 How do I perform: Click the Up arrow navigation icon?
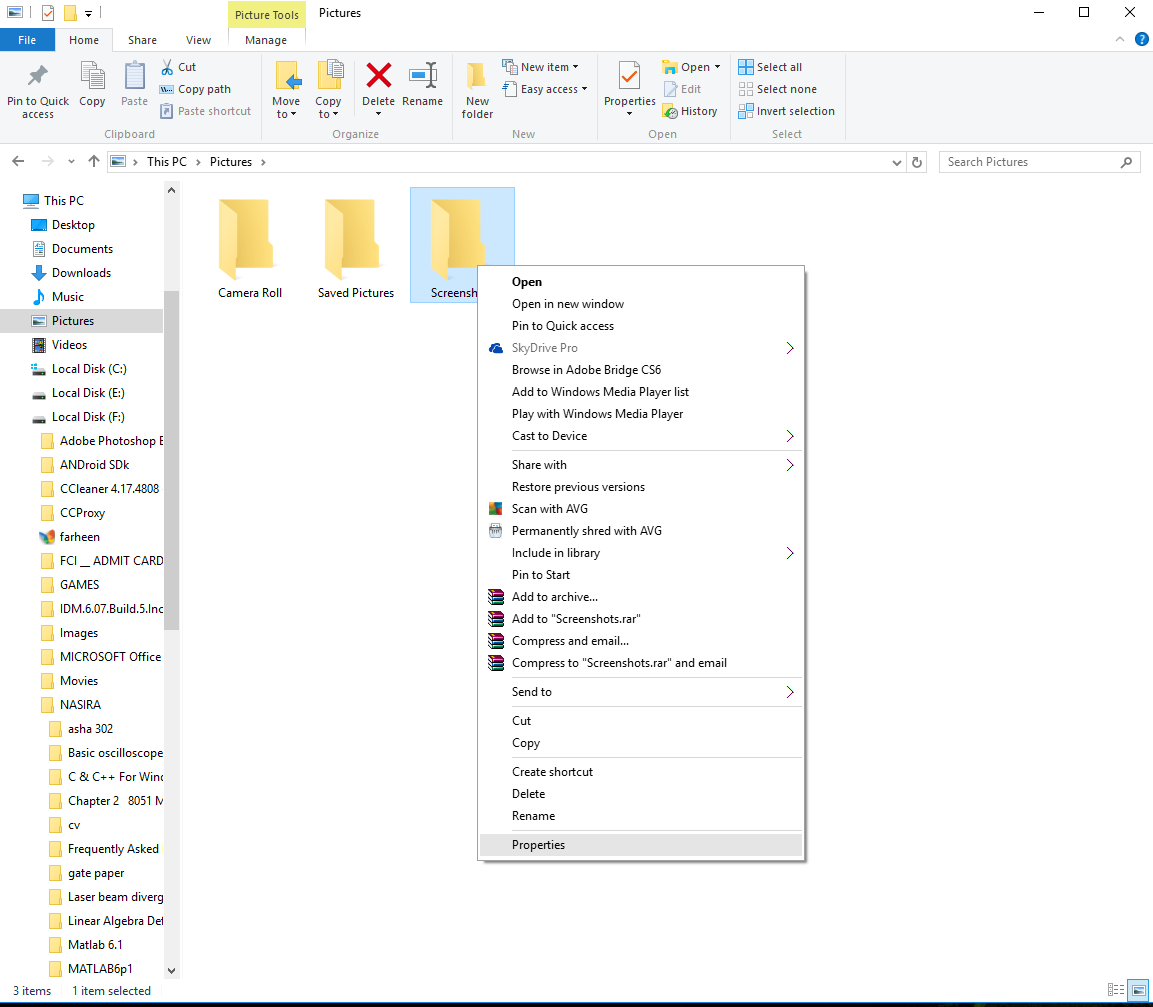click(94, 161)
